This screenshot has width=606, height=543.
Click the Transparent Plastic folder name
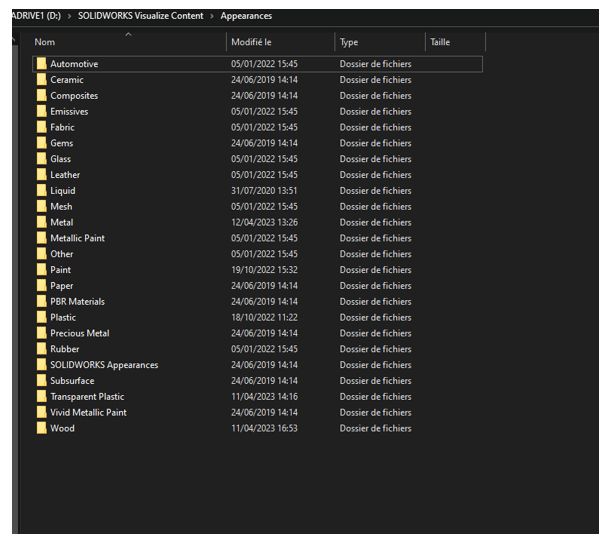click(87, 397)
